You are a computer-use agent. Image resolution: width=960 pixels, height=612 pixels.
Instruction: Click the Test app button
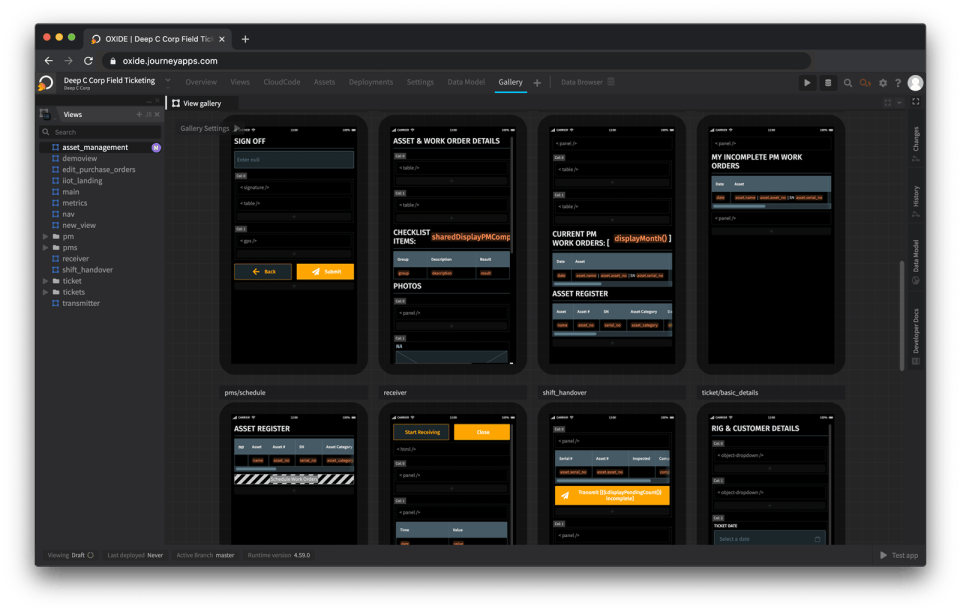pyautogui.click(x=898, y=555)
